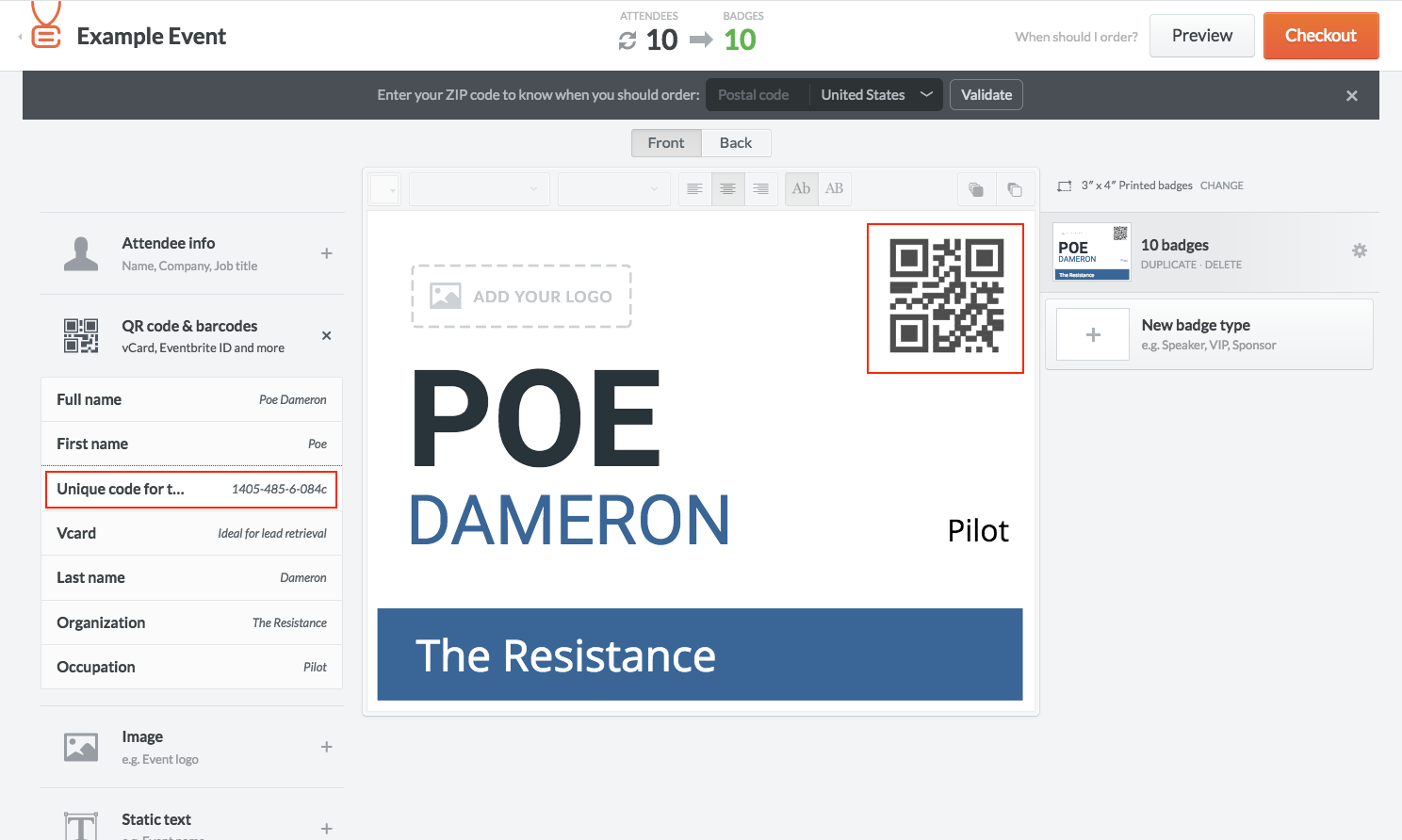The width and height of the screenshot is (1402, 840).
Task: Add Occupation QR field
Action: coord(191,667)
